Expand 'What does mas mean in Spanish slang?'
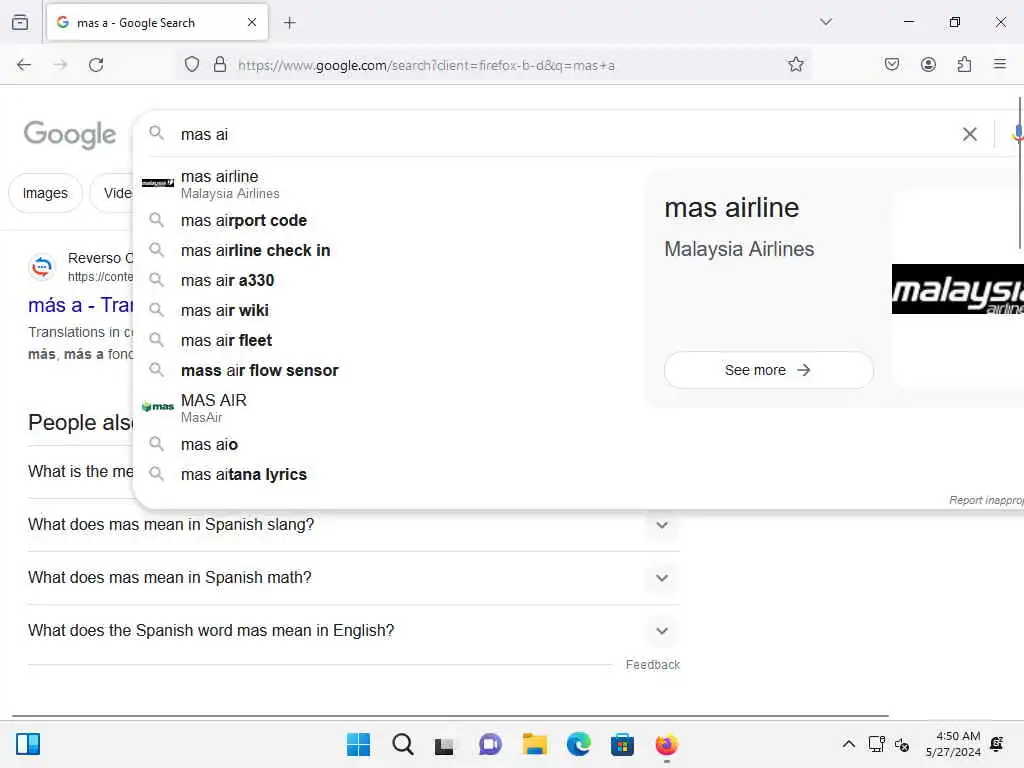The image size is (1024, 768). pyautogui.click(x=353, y=524)
